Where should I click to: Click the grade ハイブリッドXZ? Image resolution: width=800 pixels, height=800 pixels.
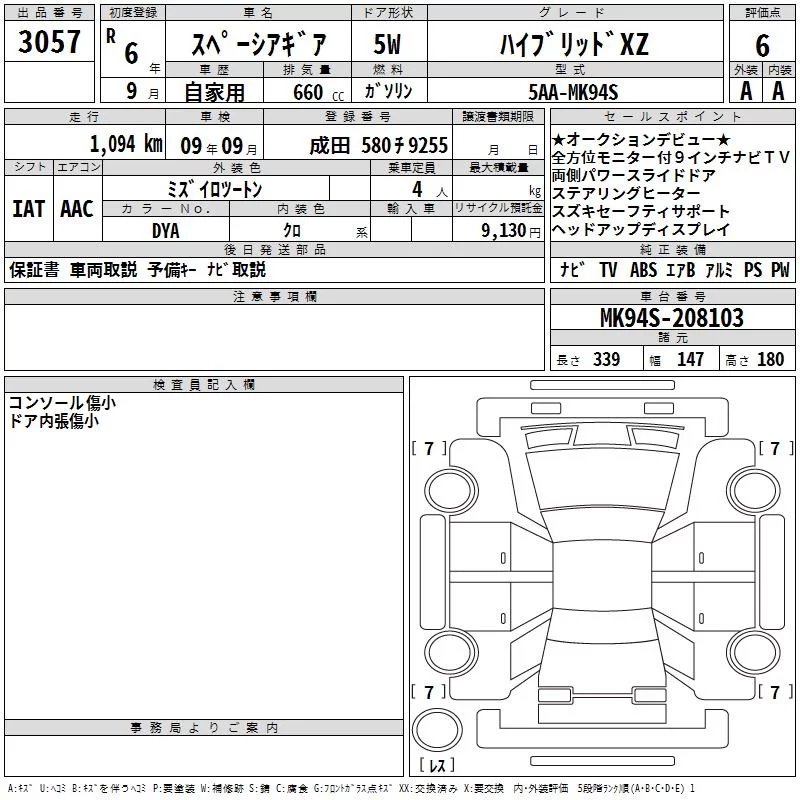[574, 44]
